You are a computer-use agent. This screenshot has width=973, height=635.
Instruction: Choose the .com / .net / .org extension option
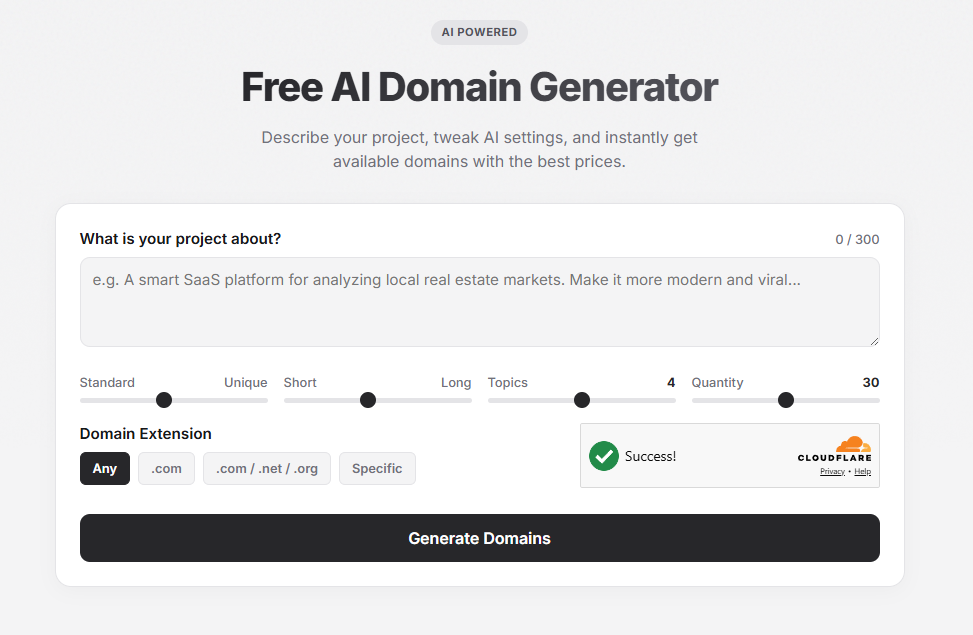tap(266, 468)
